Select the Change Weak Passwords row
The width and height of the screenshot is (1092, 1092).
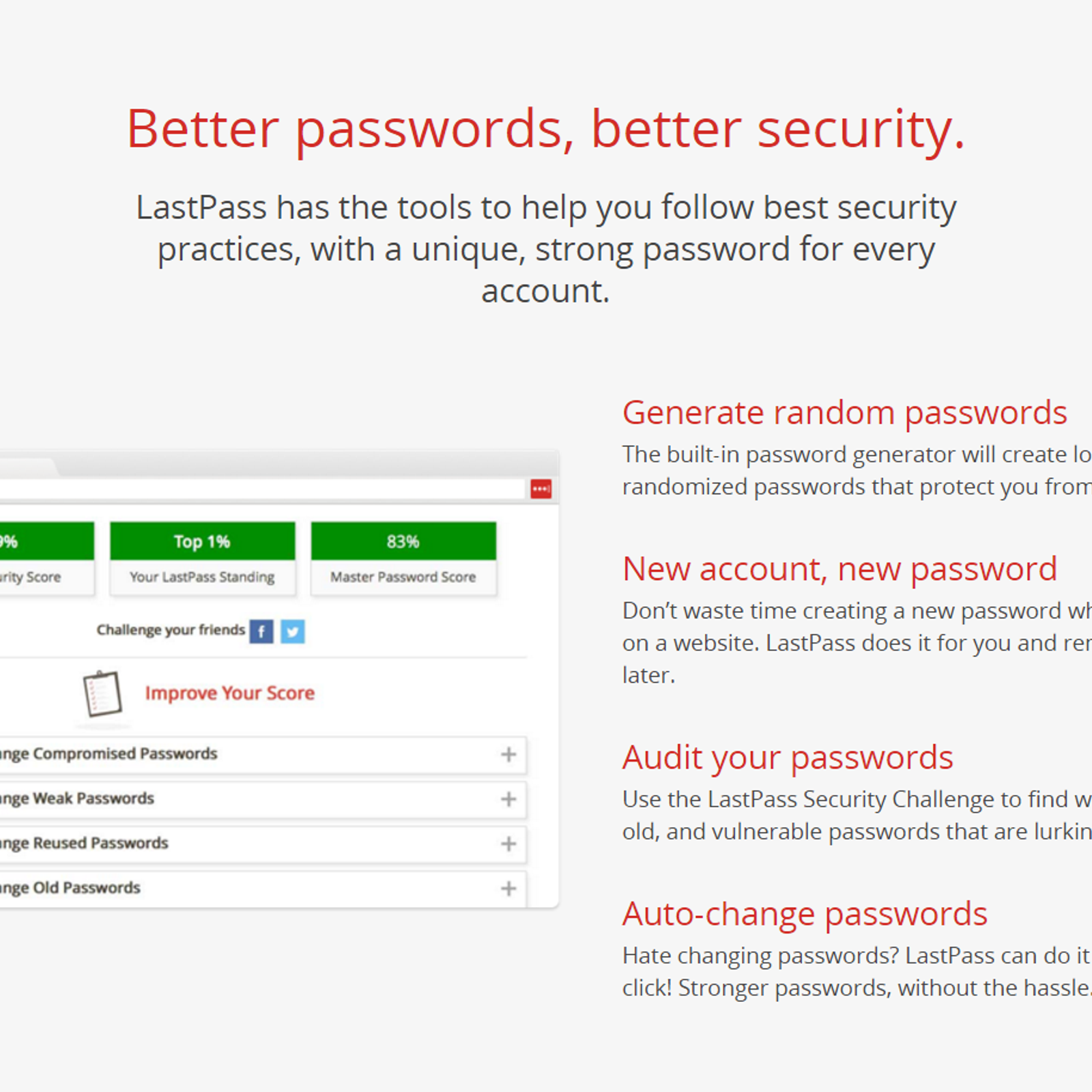tap(263, 799)
